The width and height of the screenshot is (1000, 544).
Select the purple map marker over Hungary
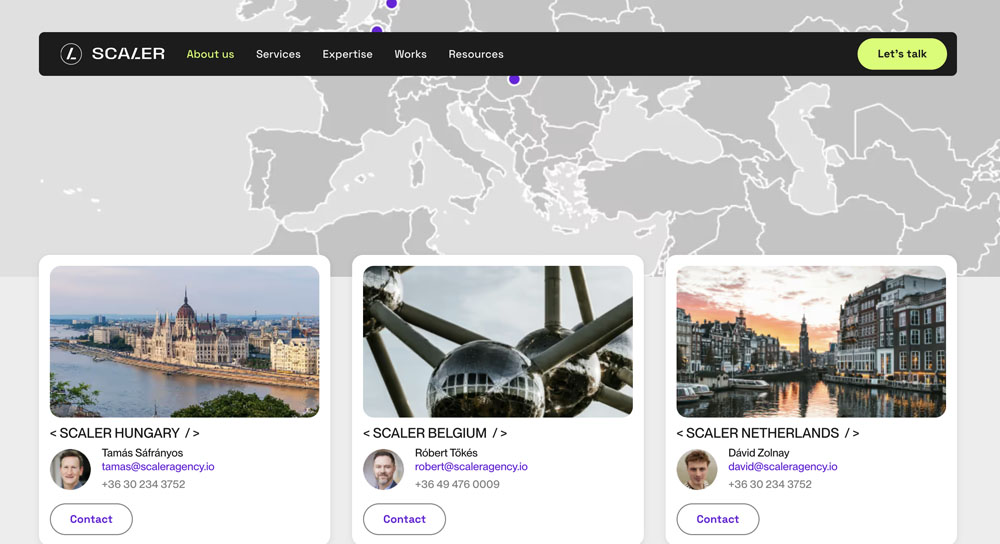[514, 80]
